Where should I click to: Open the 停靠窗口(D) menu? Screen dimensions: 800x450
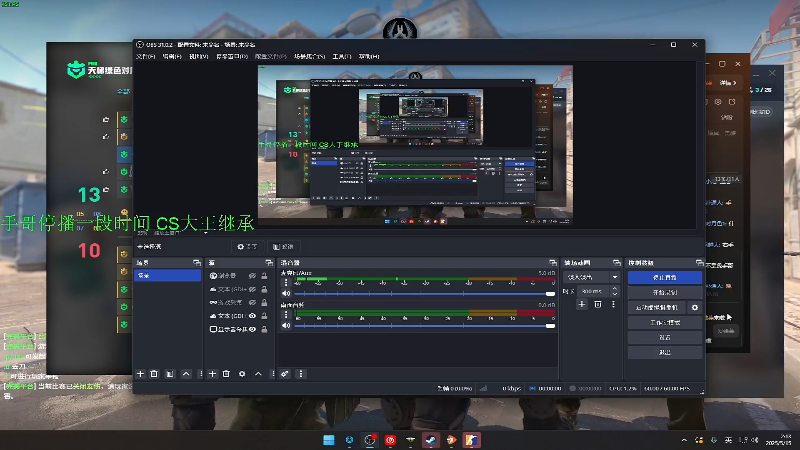(x=232, y=57)
